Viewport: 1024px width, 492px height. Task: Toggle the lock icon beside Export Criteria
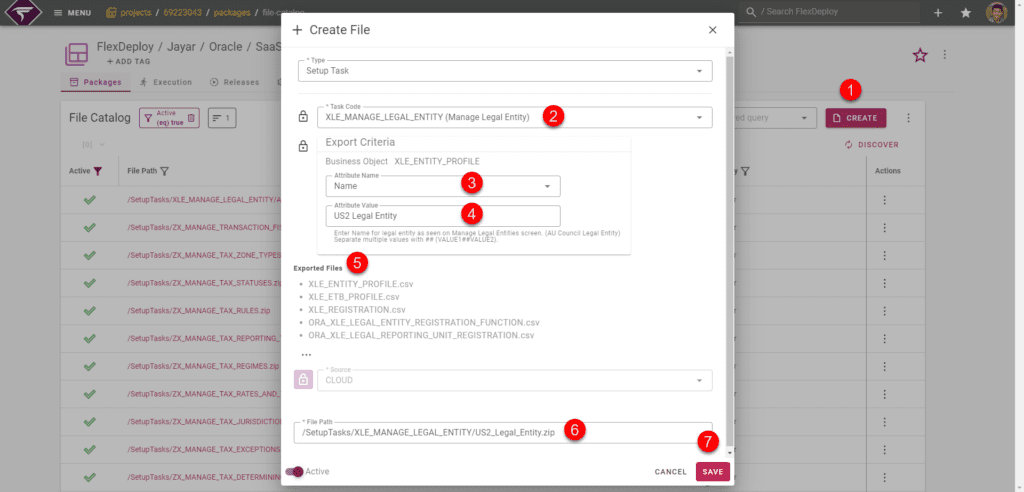(303, 147)
